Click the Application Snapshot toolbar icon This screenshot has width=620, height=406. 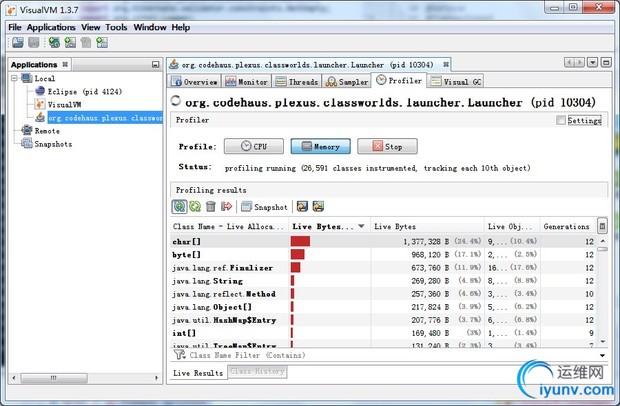click(102, 42)
